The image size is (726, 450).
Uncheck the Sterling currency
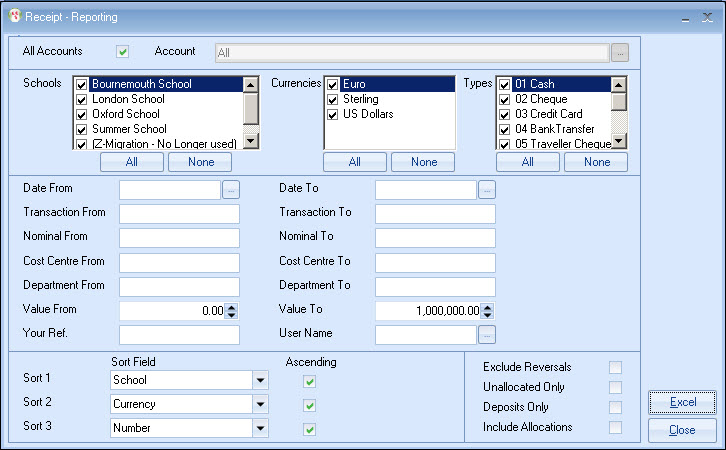tap(334, 100)
